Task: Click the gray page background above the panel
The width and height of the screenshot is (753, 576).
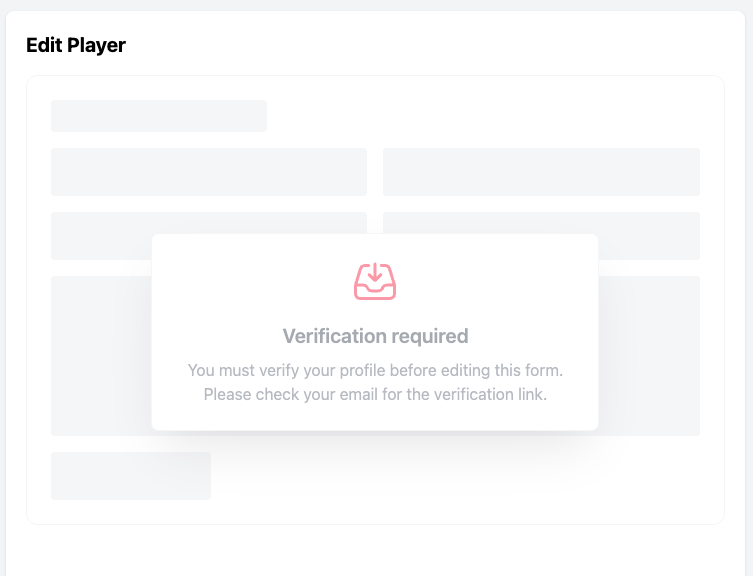Action: click(375, 5)
